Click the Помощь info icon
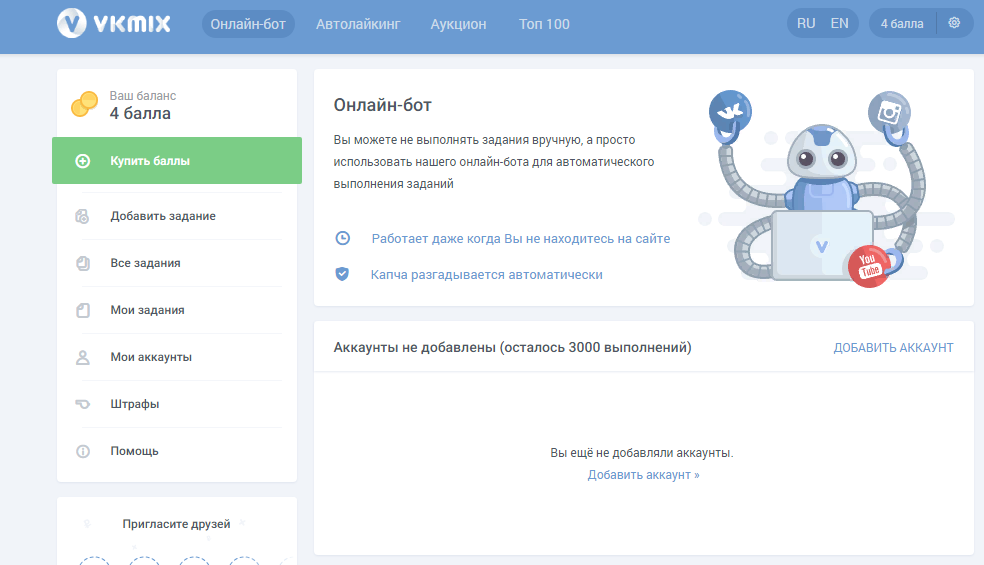 [x=83, y=451]
